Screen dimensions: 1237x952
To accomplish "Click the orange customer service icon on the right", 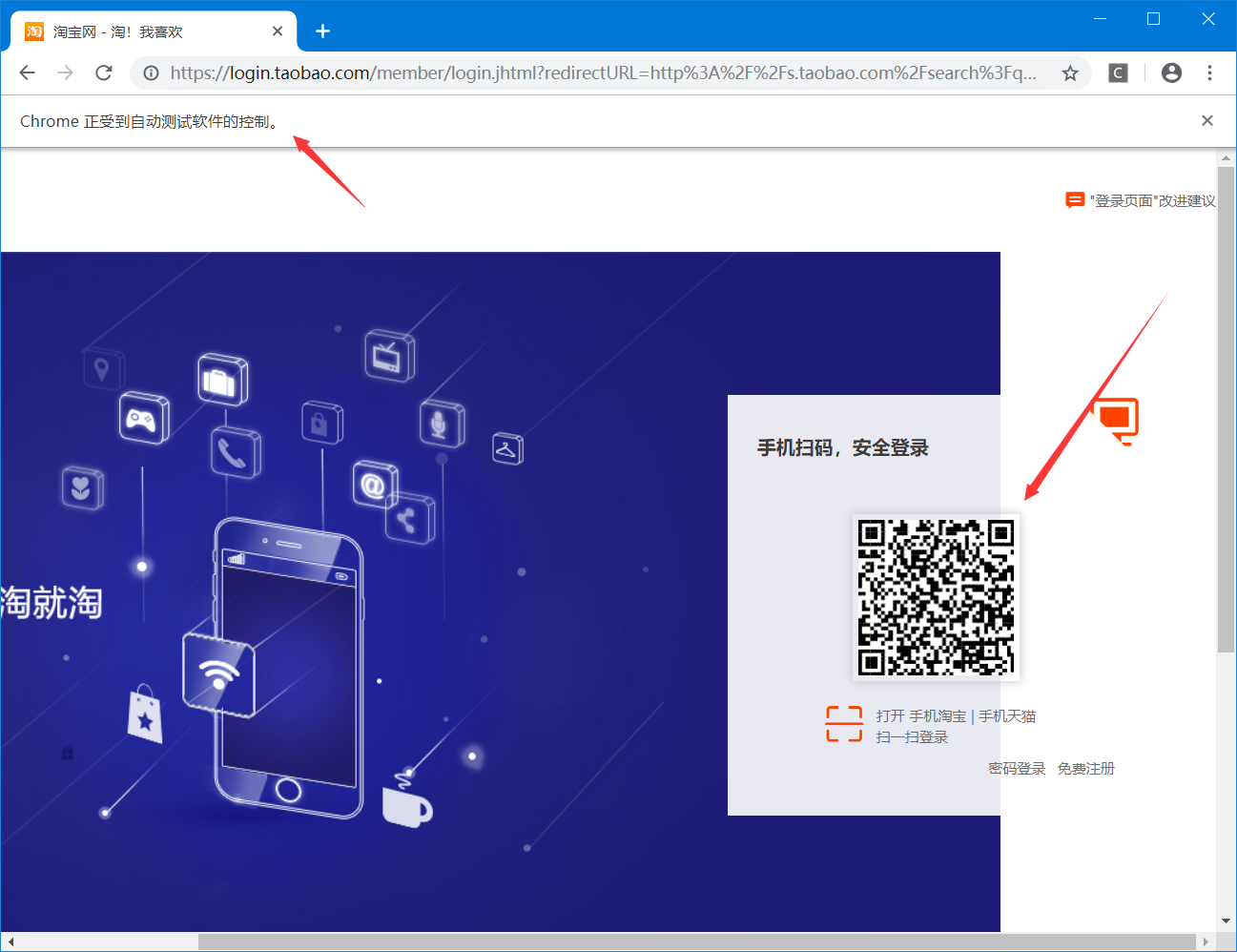I will (1116, 420).
